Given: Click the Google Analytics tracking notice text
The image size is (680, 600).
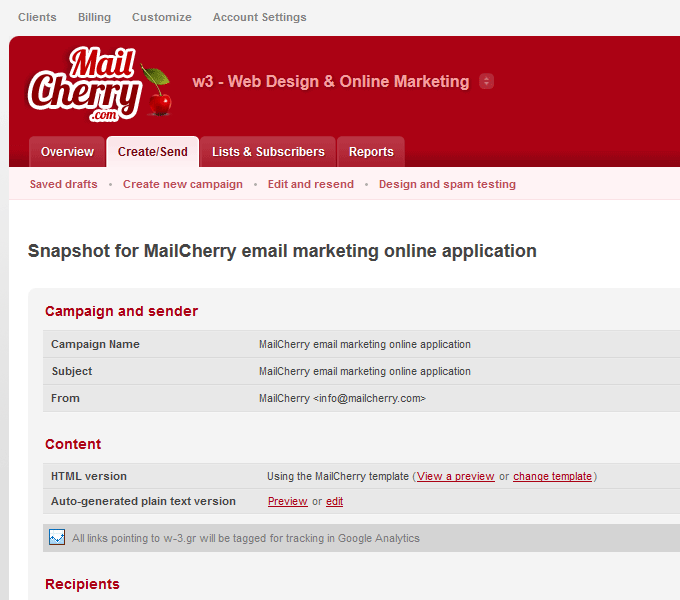Looking at the screenshot, I should 246,538.
